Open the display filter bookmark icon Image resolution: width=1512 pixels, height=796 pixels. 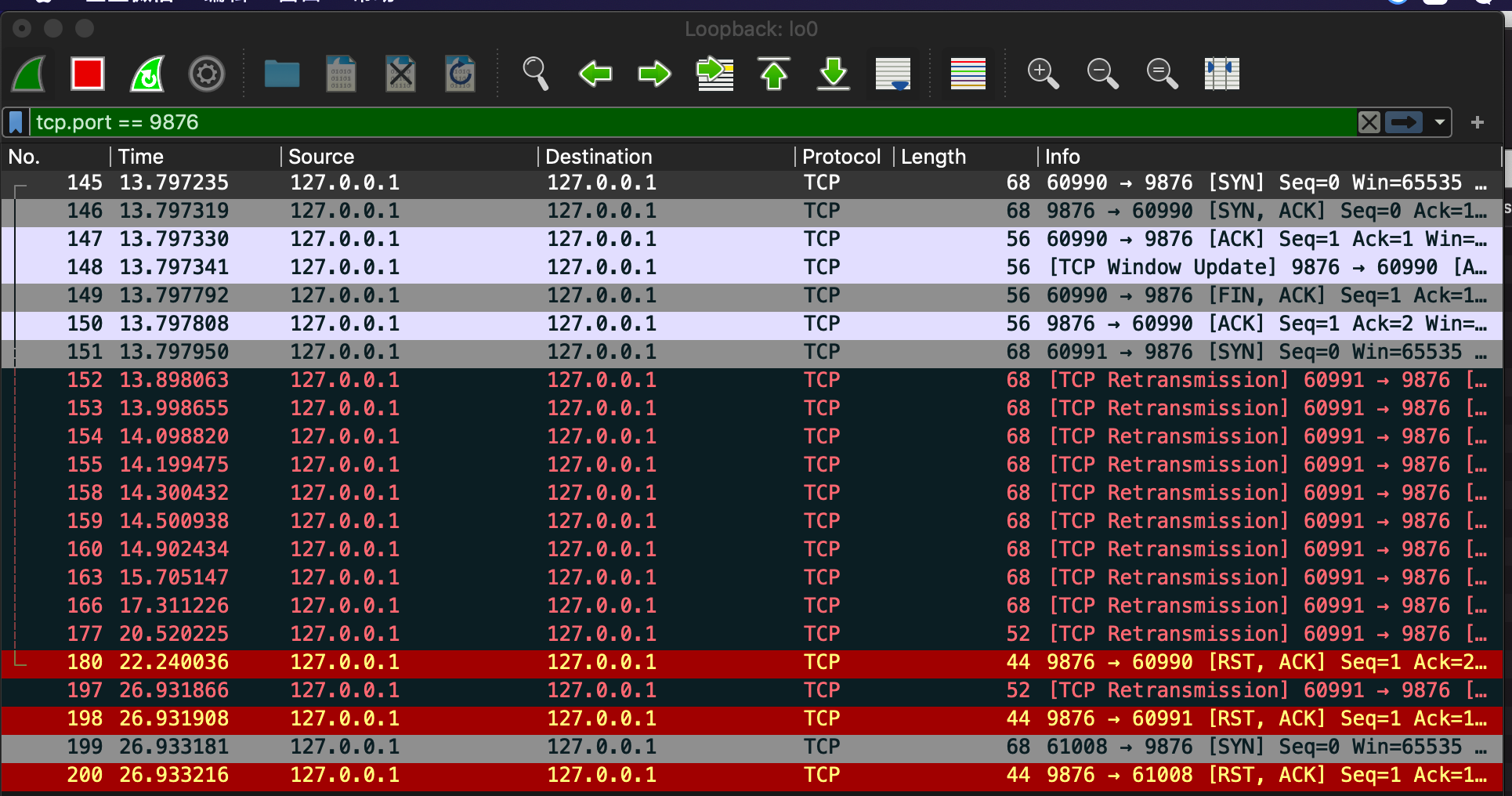pyautogui.click(x=16, y=122)
